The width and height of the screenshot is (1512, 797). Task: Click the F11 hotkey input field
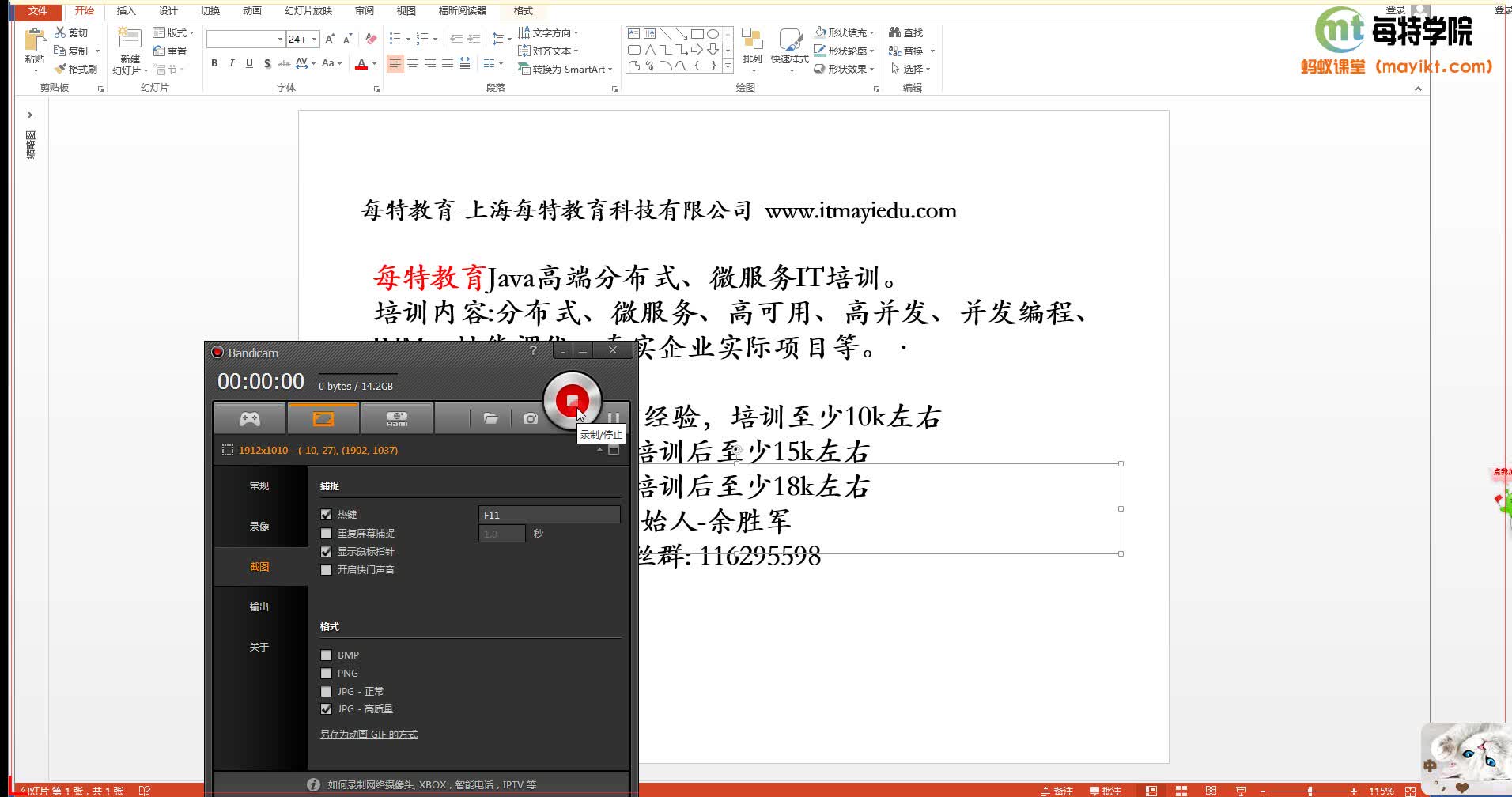[550, 515]
